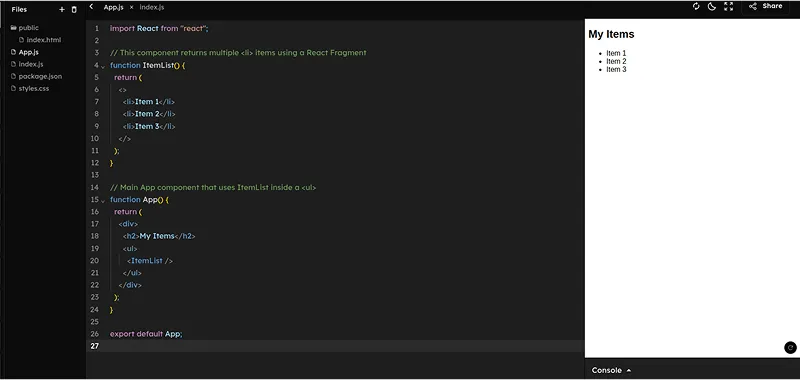Click the 'export default App;' line

[146, 334]
